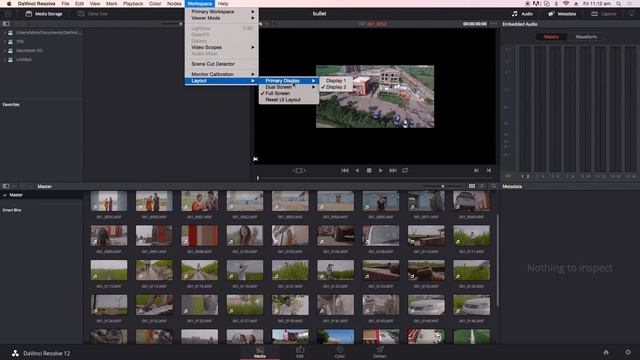This screenshot has width=640, height=360.
Task: Select Scene Cut Detector menu item
Action: pyautogui.click(x=222, y=64)
